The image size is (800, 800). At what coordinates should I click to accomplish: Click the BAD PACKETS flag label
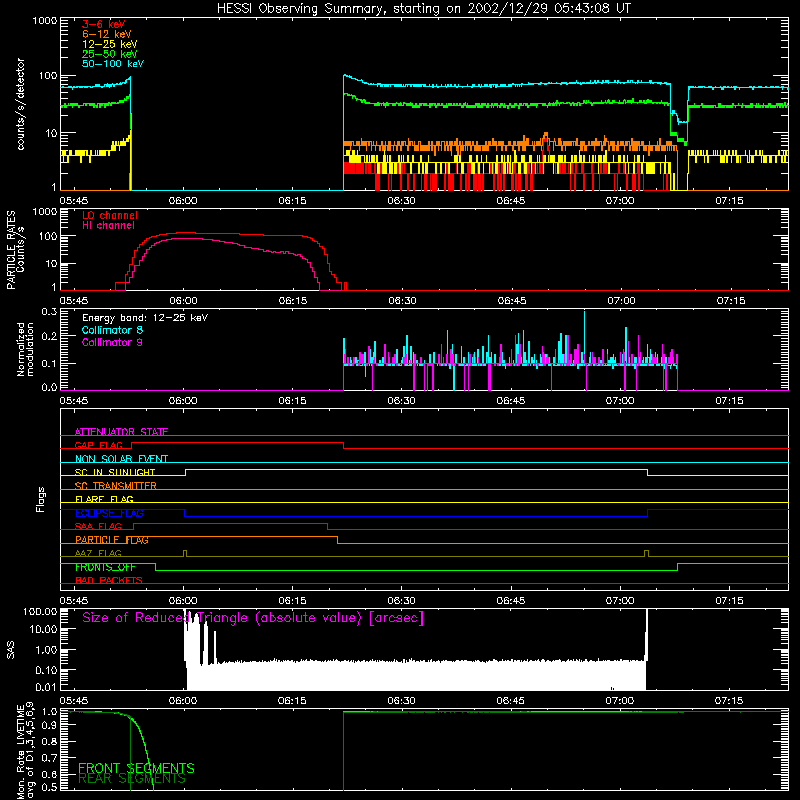pyautogui.click(x=109, y=581)
